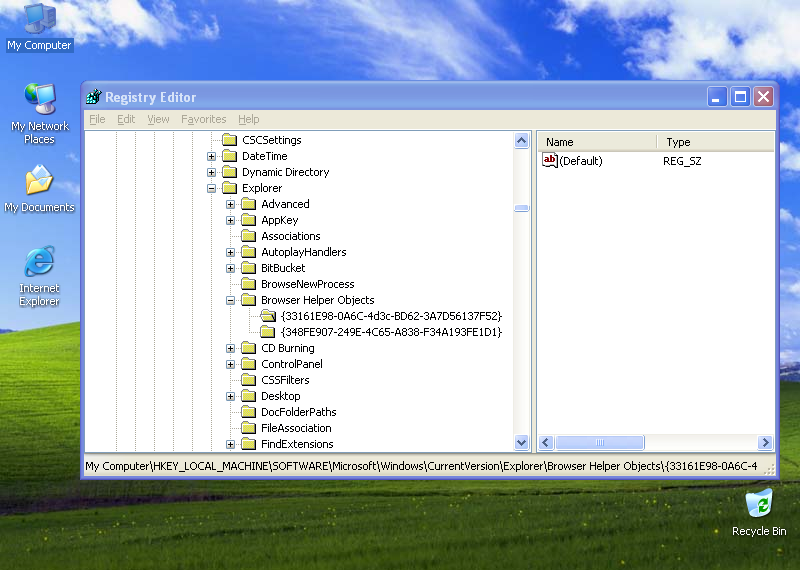Select the Associations key label

click(x=291, y=236)
